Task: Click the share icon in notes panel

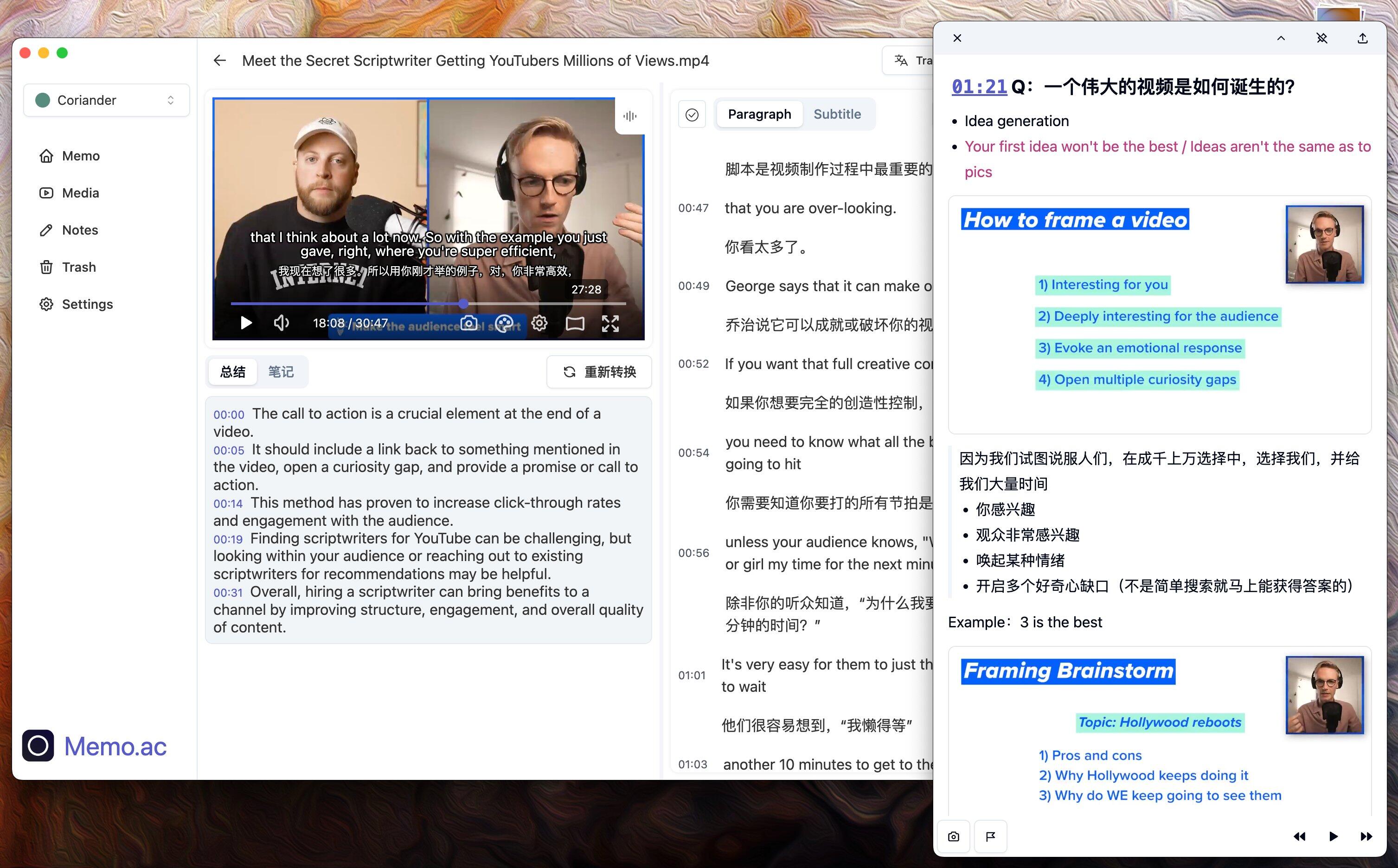Action: pyautogui.click(x=1362, y=38)
